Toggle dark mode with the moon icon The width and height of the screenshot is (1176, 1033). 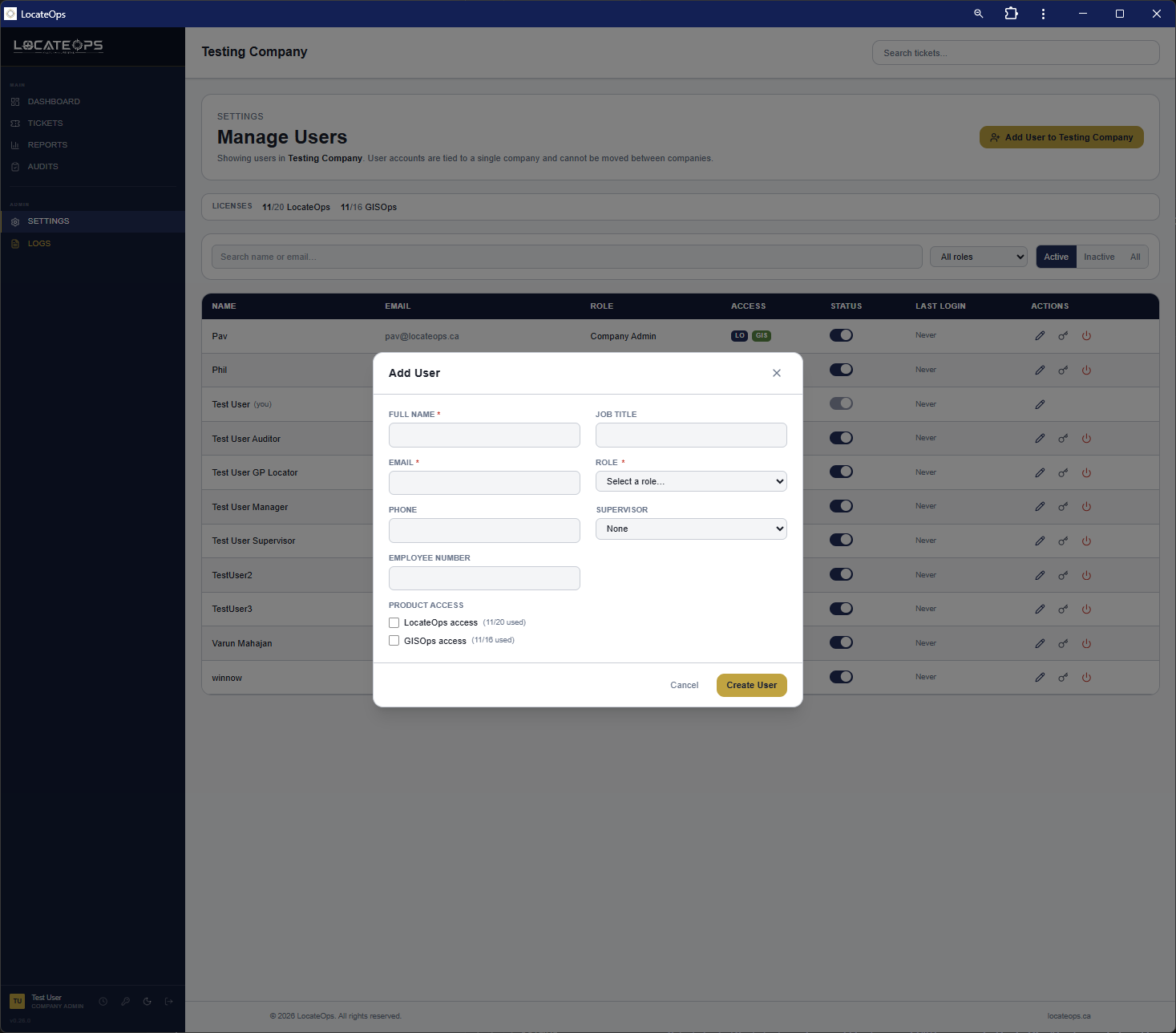(147, 1001)
